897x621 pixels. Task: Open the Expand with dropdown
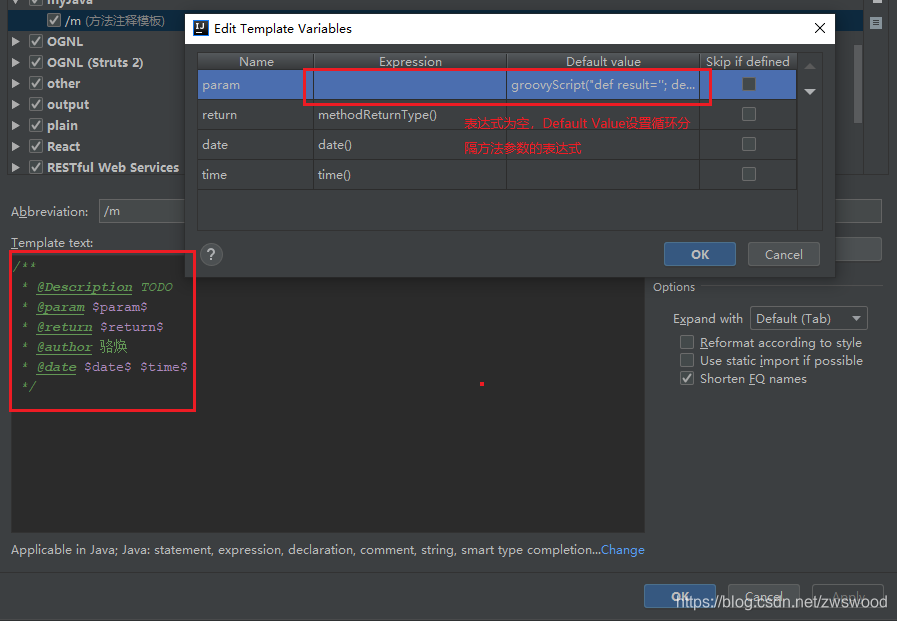pyautogui.click(x=808, y=319)
